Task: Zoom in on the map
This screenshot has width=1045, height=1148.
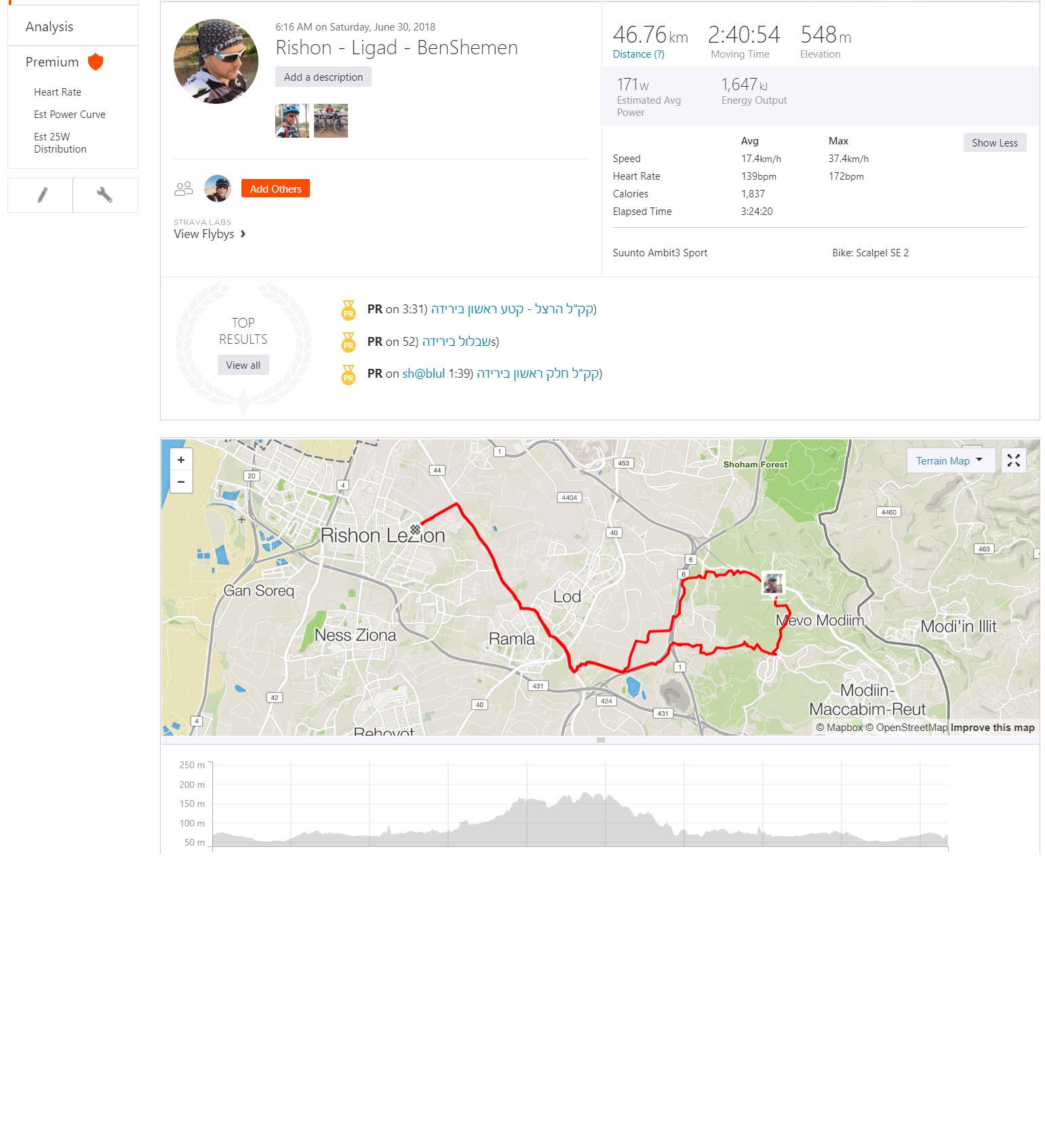Action: click(181, 460)
